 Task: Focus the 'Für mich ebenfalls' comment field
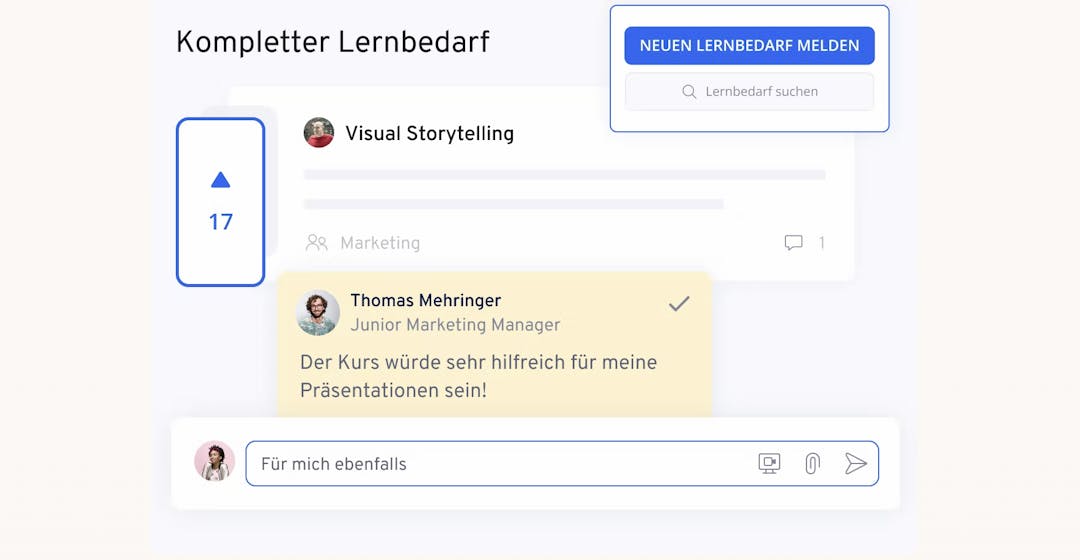pos(562,464)
